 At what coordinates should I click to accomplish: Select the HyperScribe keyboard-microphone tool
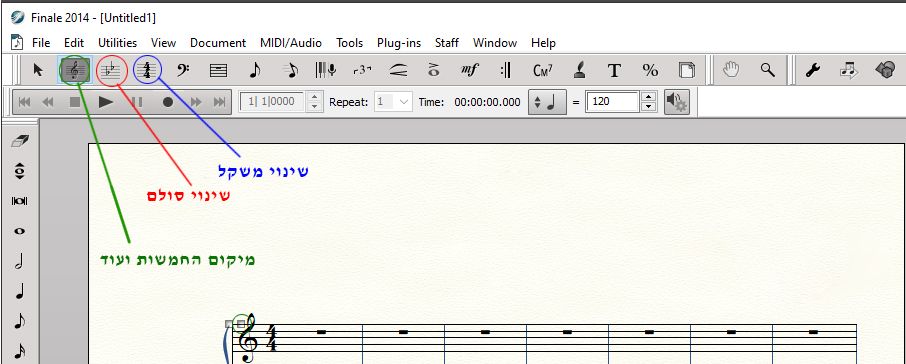click(326, 70)
